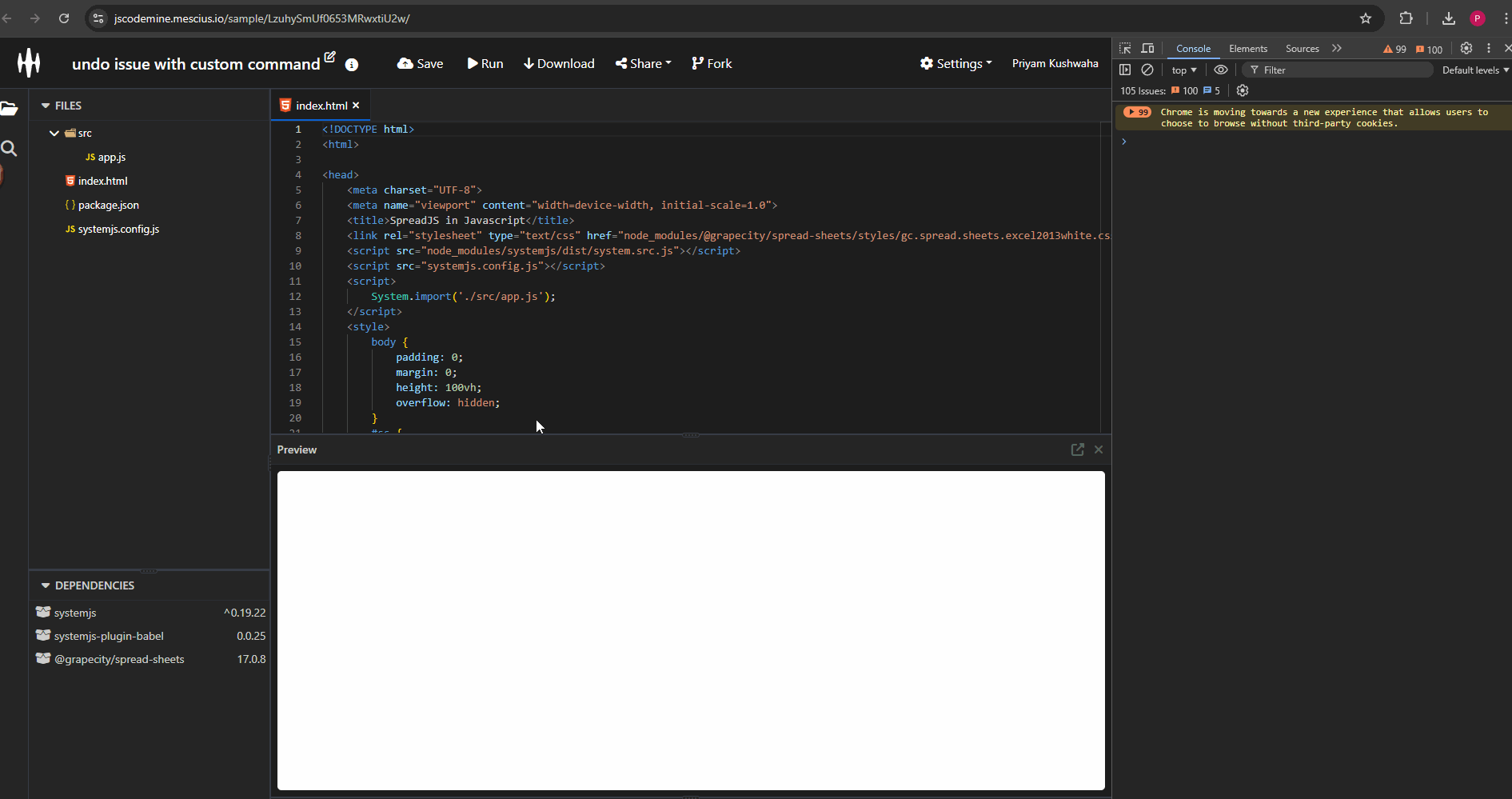Open the Default levels dropdown
The height and width of the screenshot is (799, 1512).
coord(1474,70)
